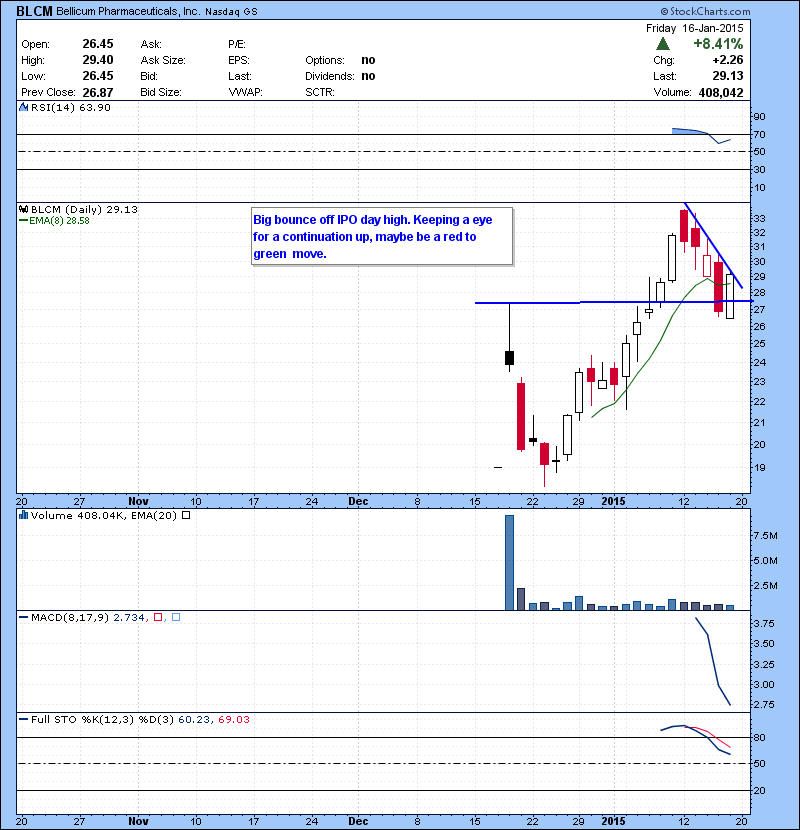Click the 19 price axis label
Image resolution: width=800 pixels, height=830 pixels.
click(759, 467)
